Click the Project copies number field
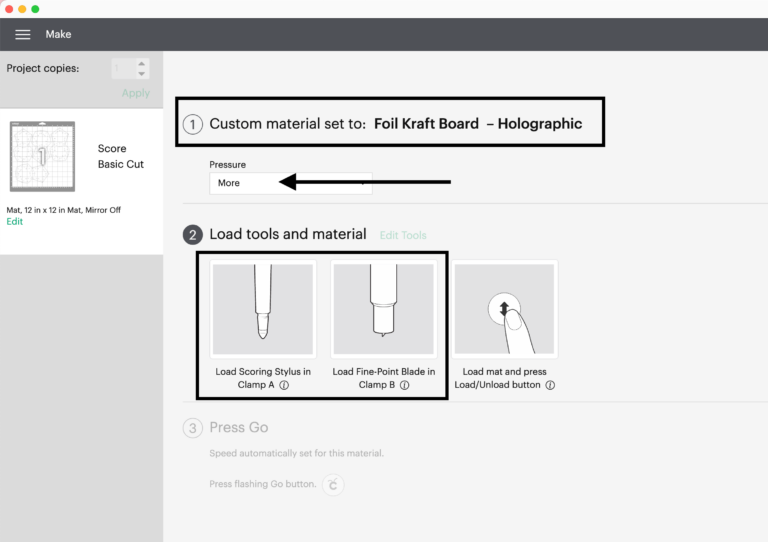Viewport: 768px width, 542px height. pyautogui.click(x=122, y=68)
